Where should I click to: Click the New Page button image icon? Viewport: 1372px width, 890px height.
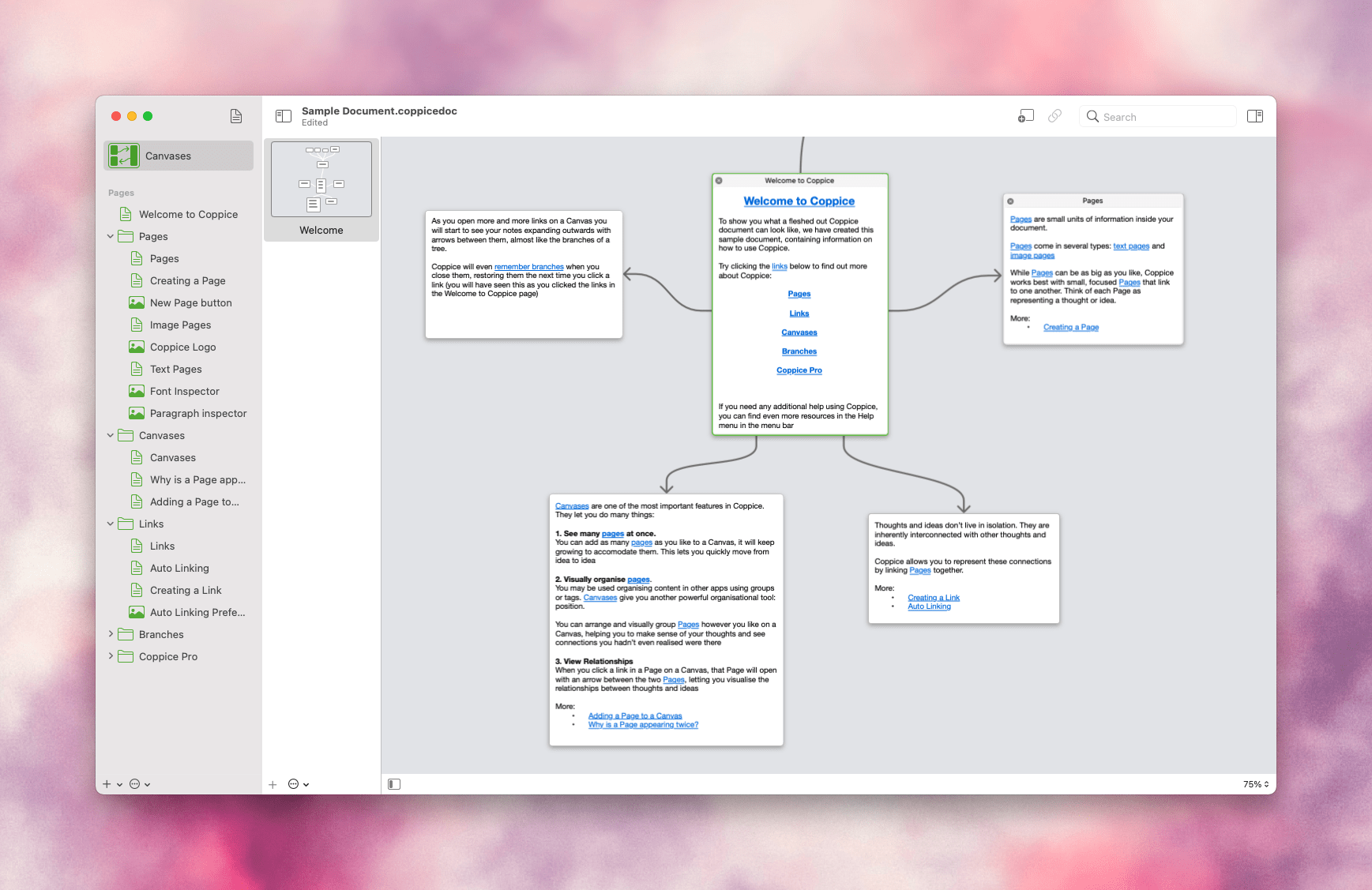[137, 302]
